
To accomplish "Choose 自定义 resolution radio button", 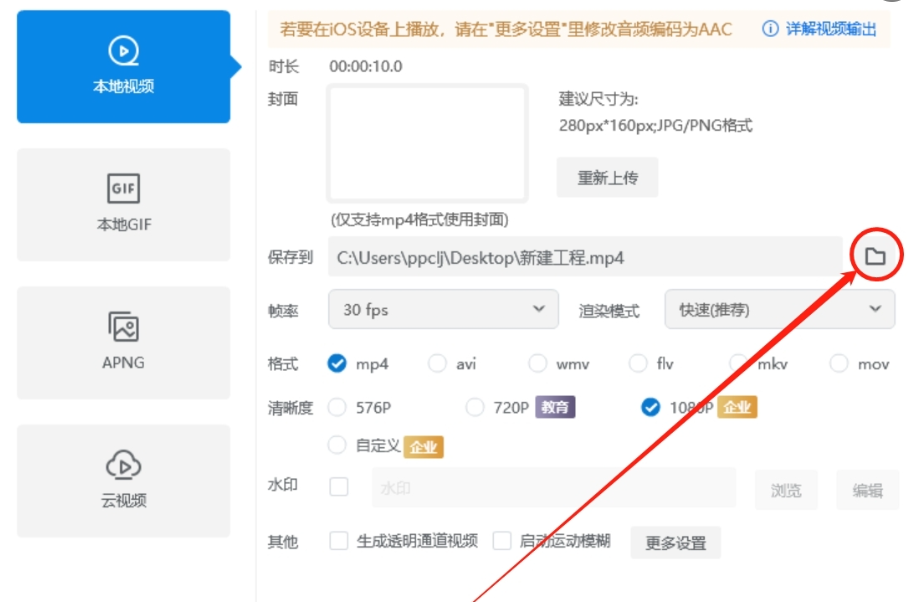I will pos(337,445).
